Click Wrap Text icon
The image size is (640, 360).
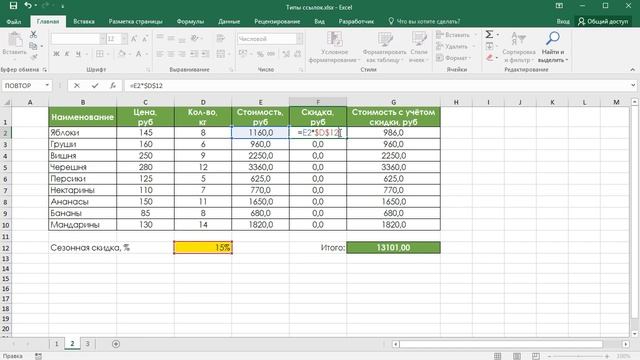(220, 38)
